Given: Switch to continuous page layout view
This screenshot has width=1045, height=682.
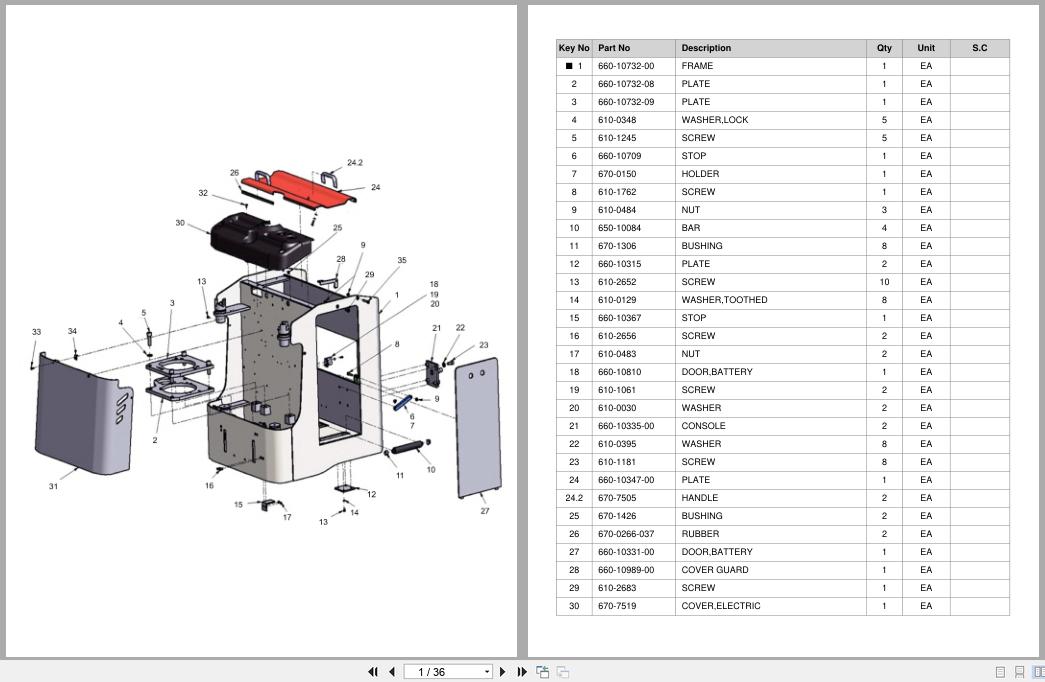Looking at the screenshot, I should [x=1019, y=672].
